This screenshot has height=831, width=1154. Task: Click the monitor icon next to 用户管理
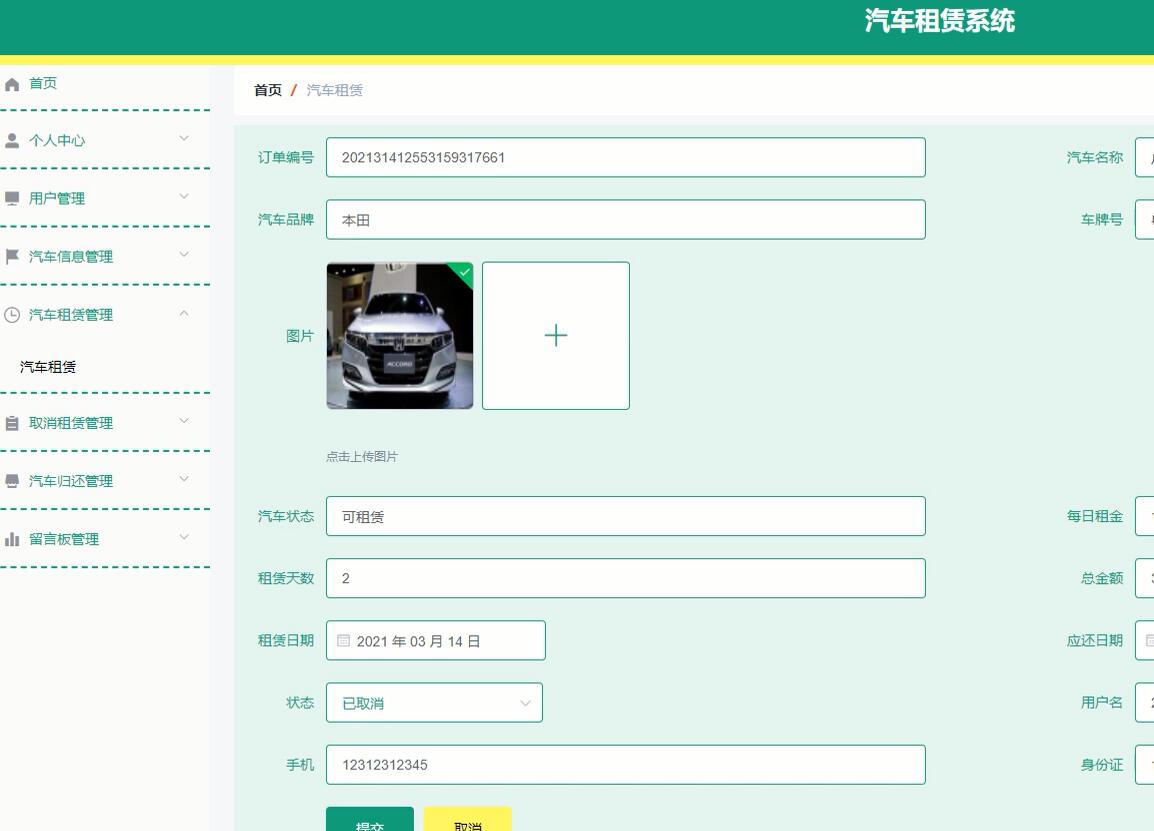[12, 199]
